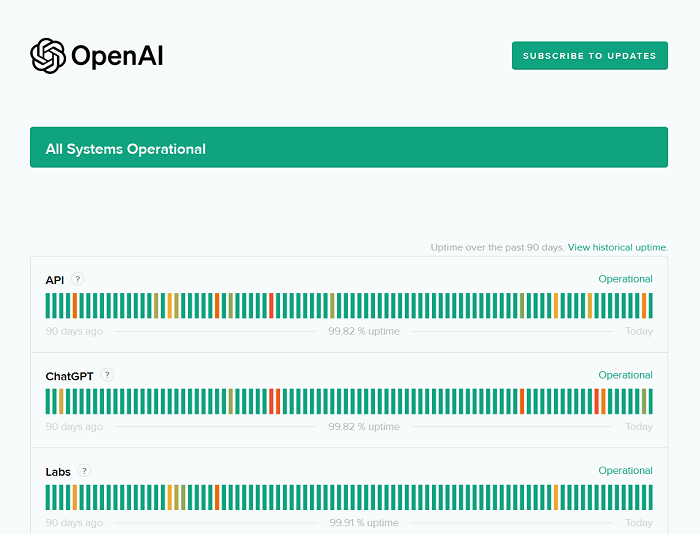This screenshot has width=700, height=534.
Task: Click the last (today) bar in API timeline
Action: pos(650,306)
